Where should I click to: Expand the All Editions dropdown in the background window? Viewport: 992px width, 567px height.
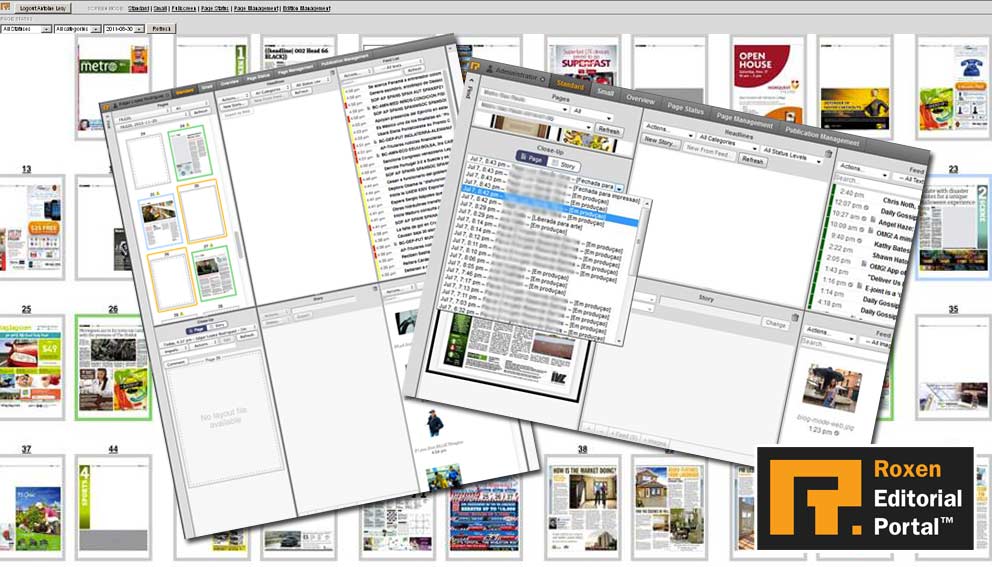(x=26, y=29)
